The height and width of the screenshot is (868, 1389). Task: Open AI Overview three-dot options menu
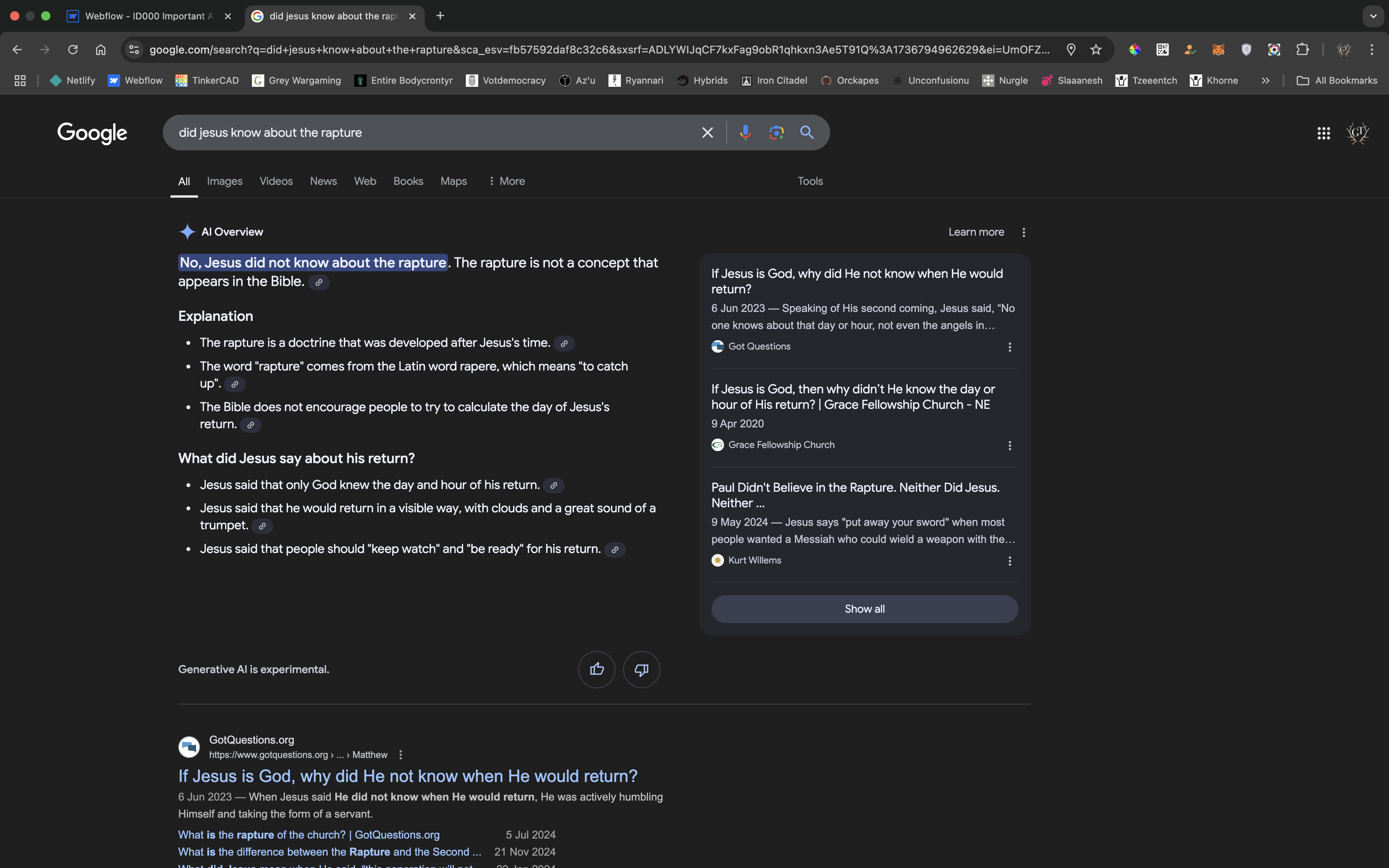coord(1024,232)
